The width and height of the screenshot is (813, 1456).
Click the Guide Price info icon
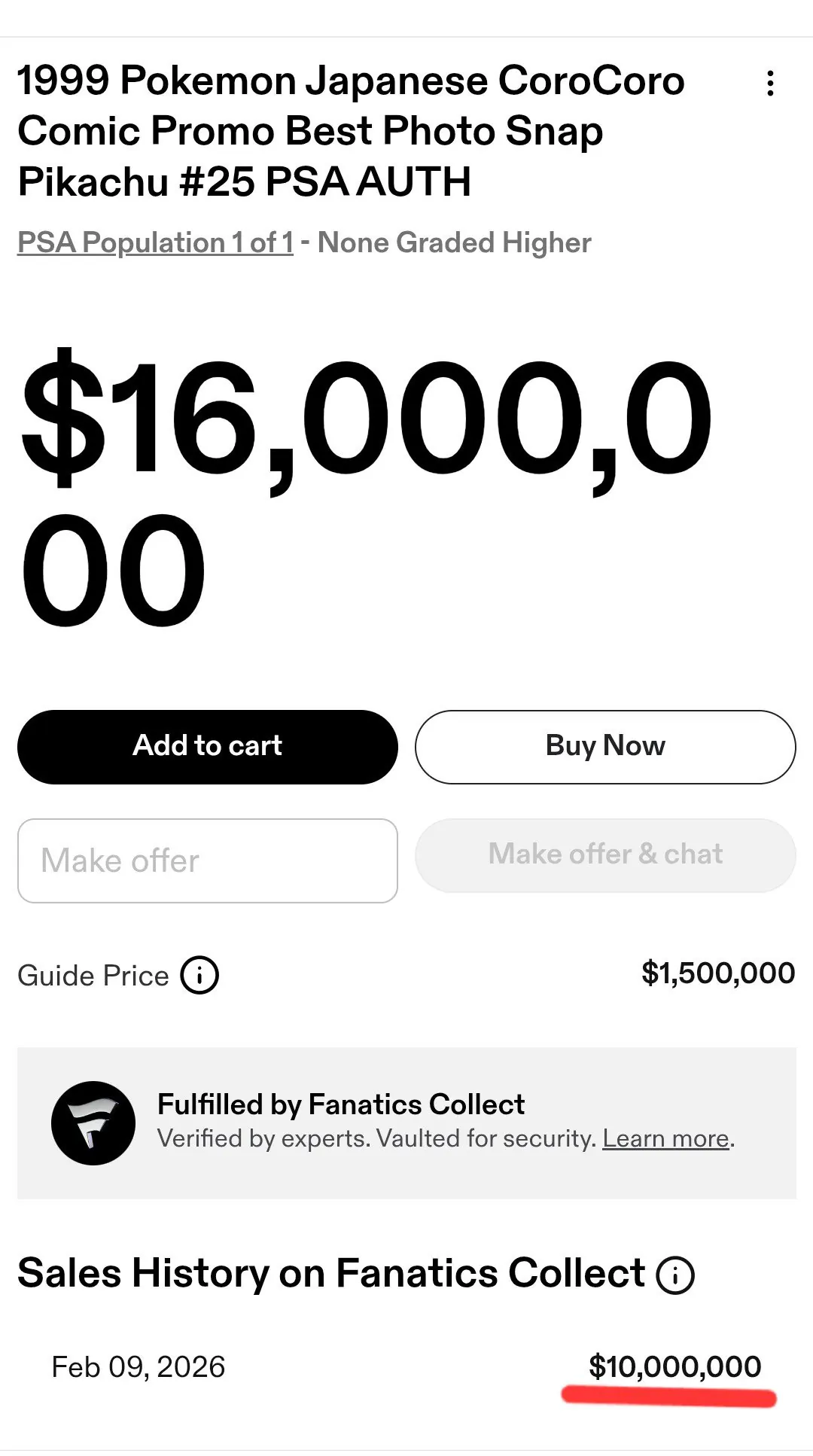pyautogui.click(x=199, y=976)
